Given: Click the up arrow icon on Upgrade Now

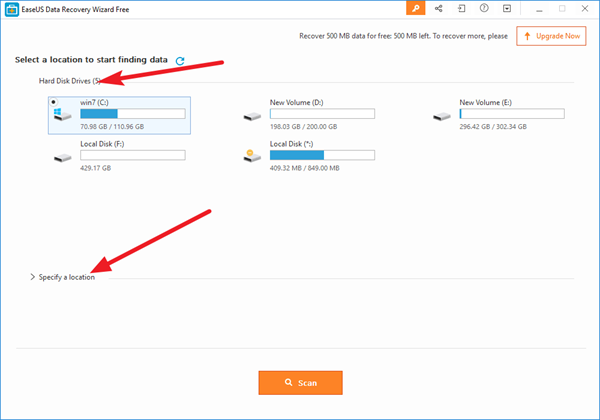Looking at the screenshot, I should point(527,36).
